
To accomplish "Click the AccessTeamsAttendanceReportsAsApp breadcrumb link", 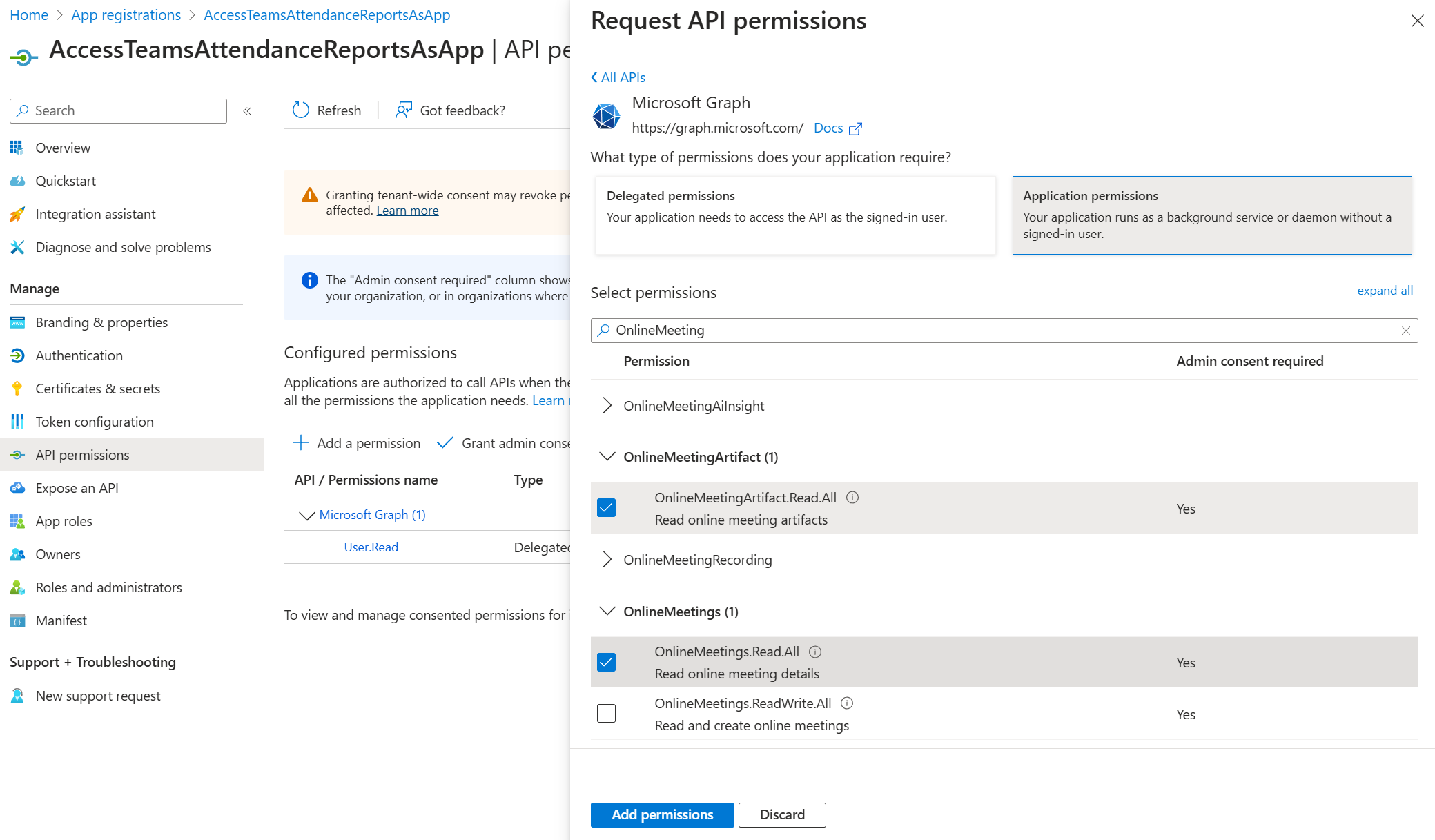I will (x=327, y=15).
